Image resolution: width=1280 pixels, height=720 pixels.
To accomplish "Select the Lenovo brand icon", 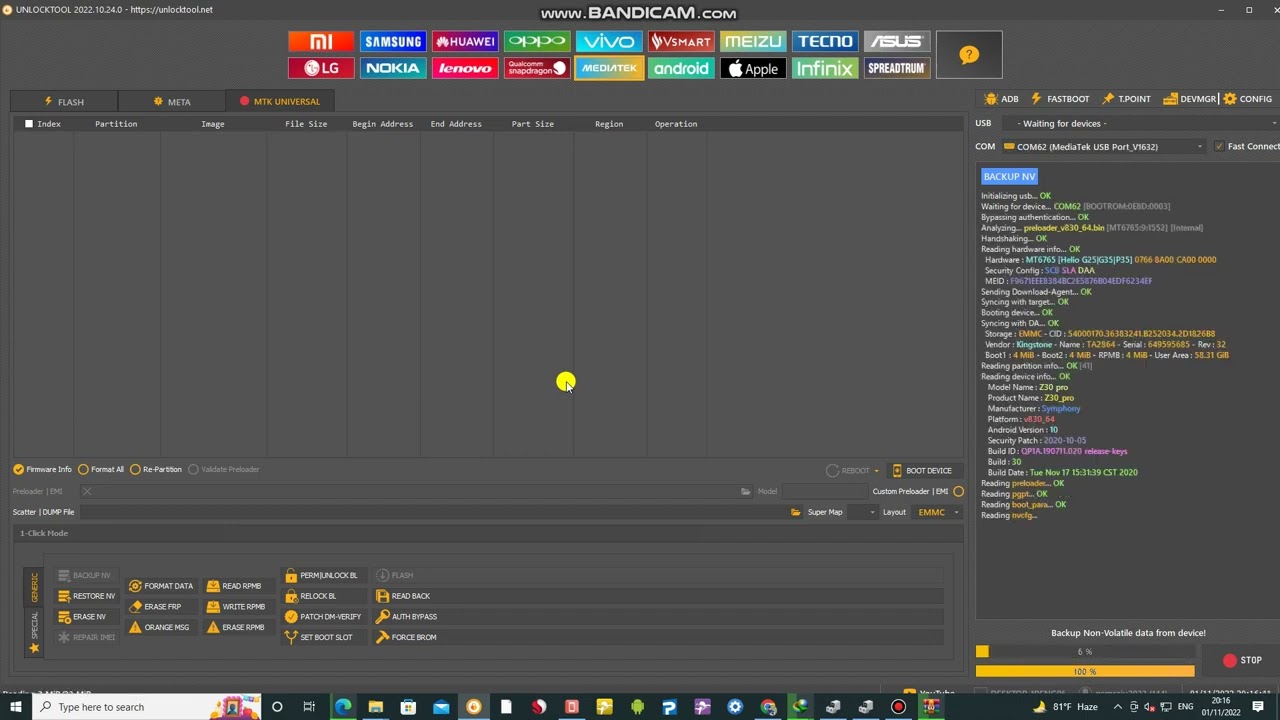I will [x=465, y=68].
